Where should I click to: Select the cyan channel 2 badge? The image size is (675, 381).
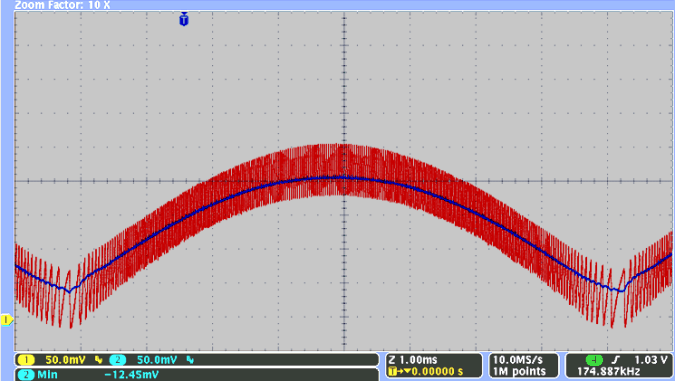coord(118,360)
